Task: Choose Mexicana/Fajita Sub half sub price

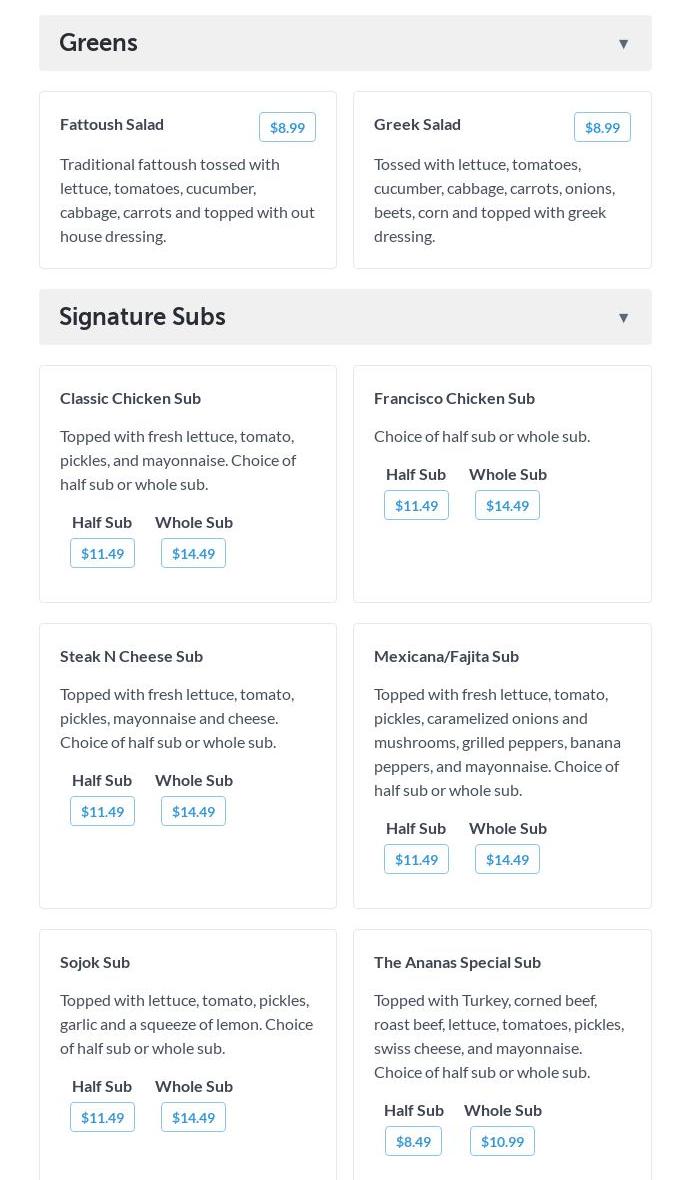Action: [416, 859]
